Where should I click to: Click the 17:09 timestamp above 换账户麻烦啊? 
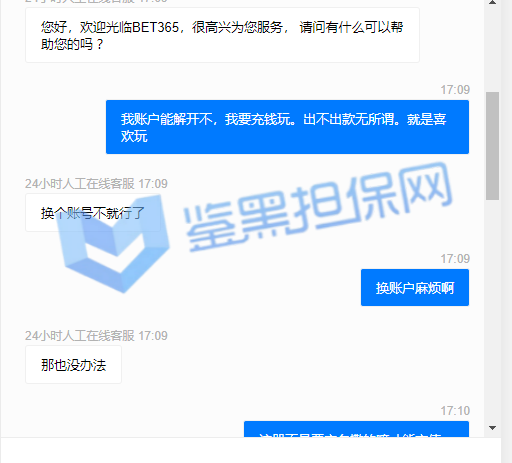[455, 259]
